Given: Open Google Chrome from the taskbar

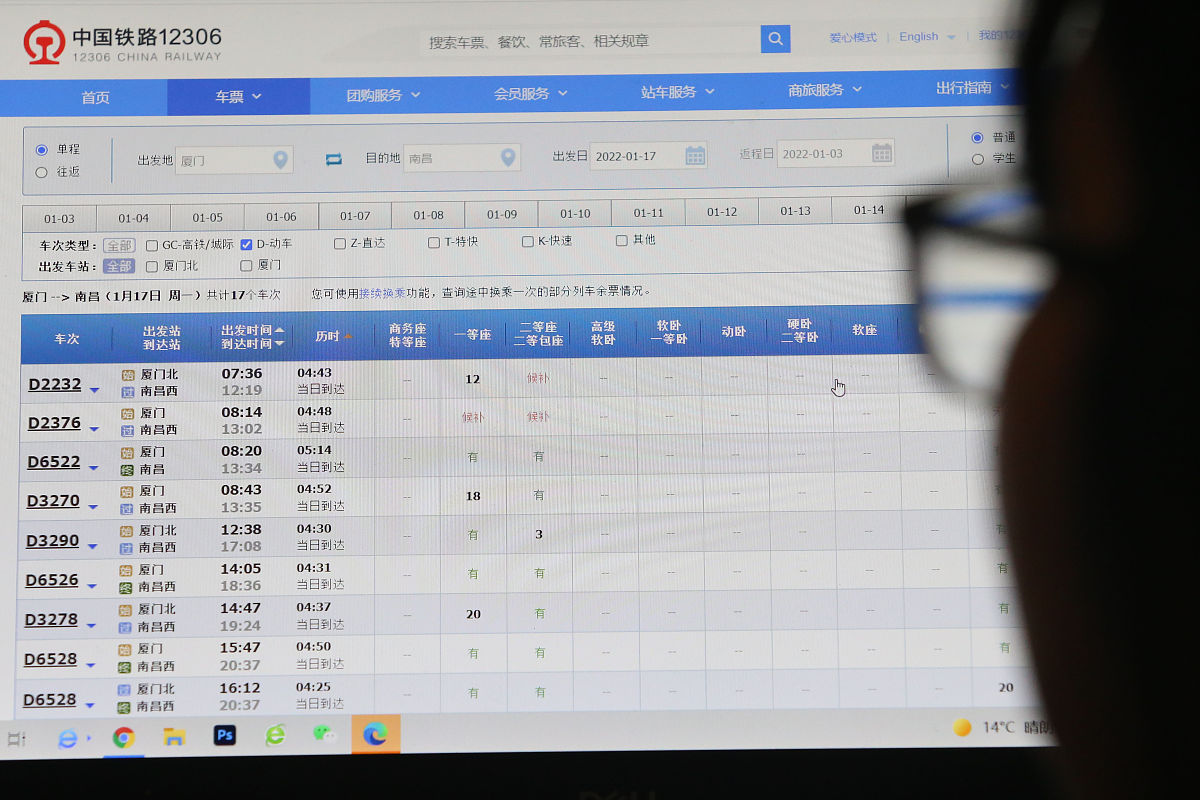Looking at the screenshot, I should pyautogui.click(x=123, y=738).
